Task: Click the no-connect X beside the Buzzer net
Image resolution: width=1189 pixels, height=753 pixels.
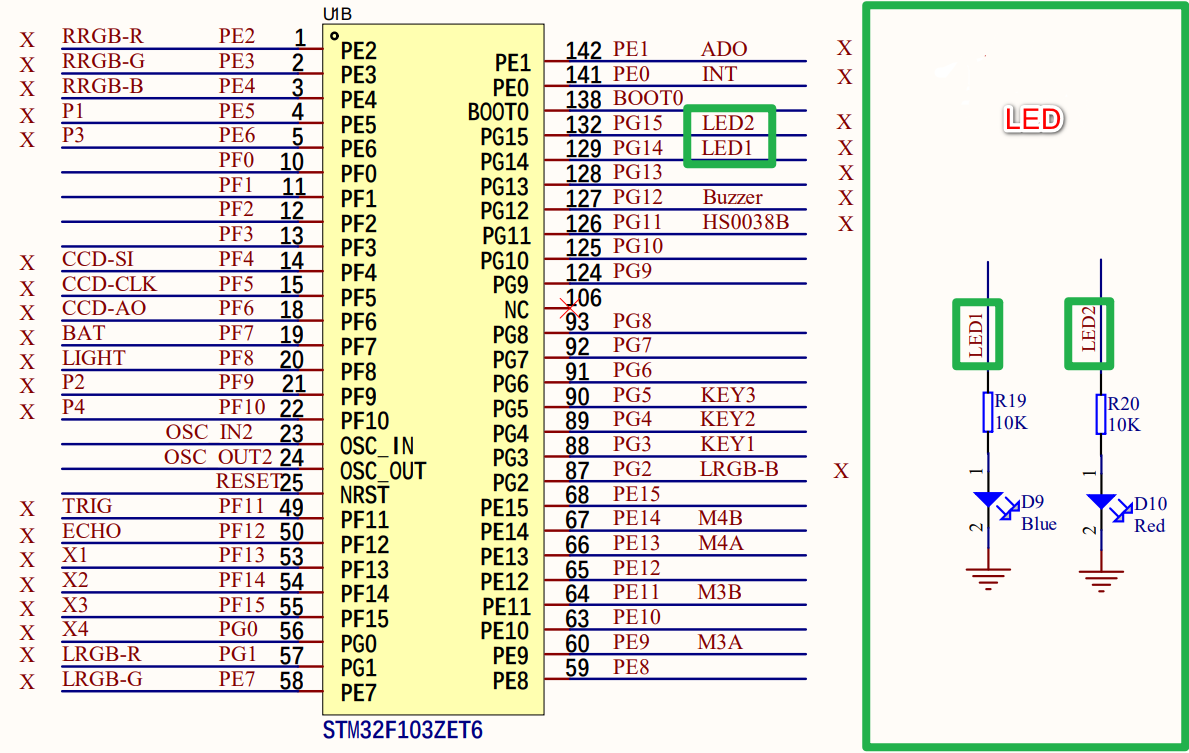Action: (845, 198)
